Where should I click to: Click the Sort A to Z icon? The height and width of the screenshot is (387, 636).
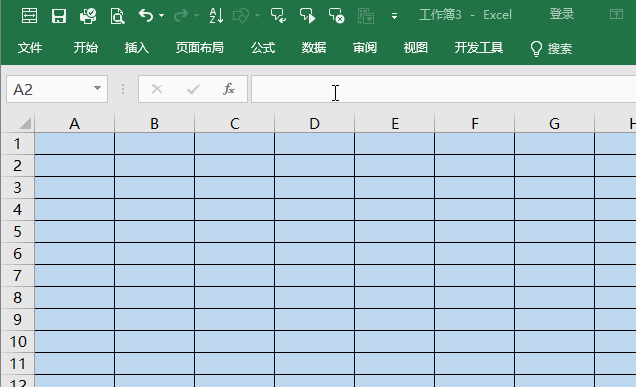[x=216, y=16]
